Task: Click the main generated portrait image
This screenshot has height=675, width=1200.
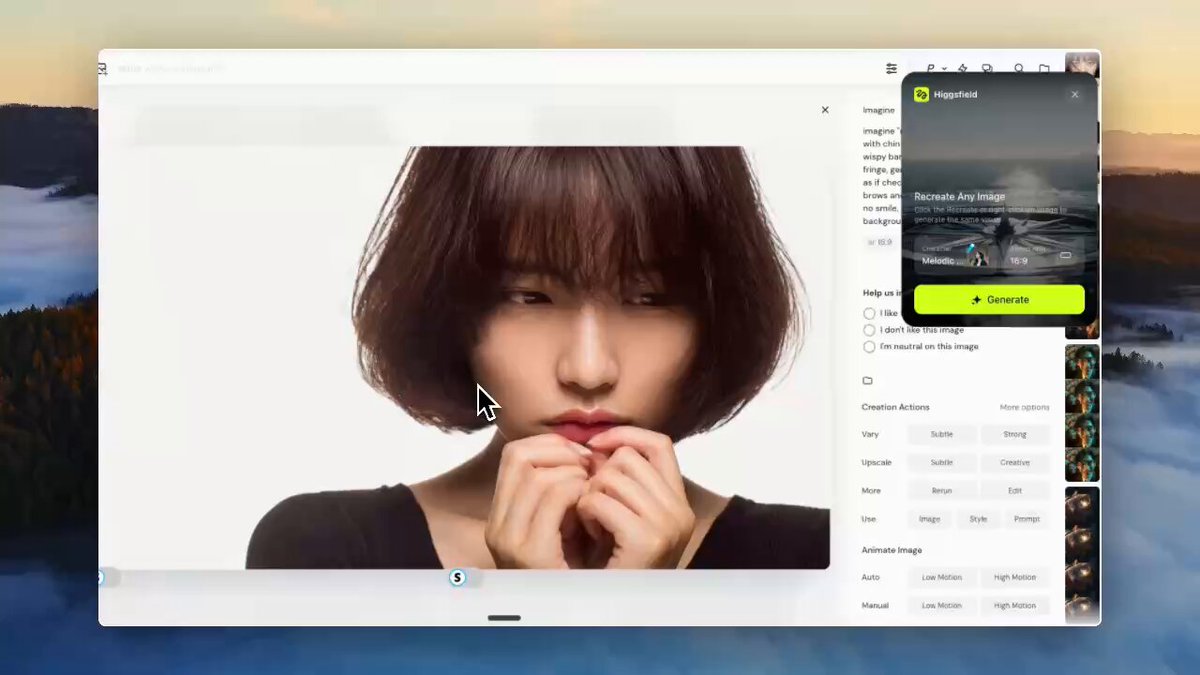Action: [x=538, y=357]
